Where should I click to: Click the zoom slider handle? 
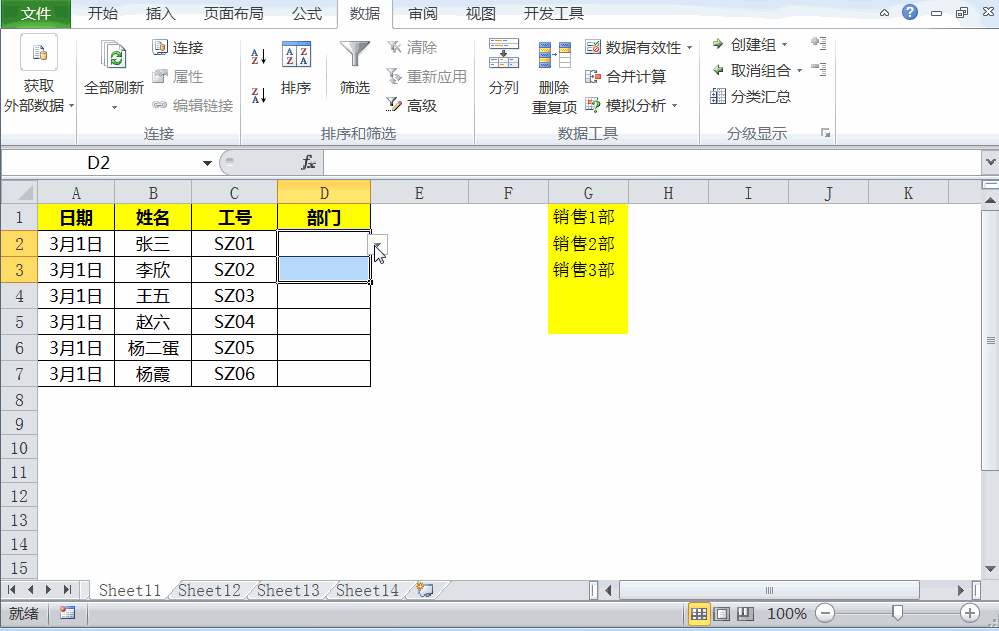tap(897, 613)
